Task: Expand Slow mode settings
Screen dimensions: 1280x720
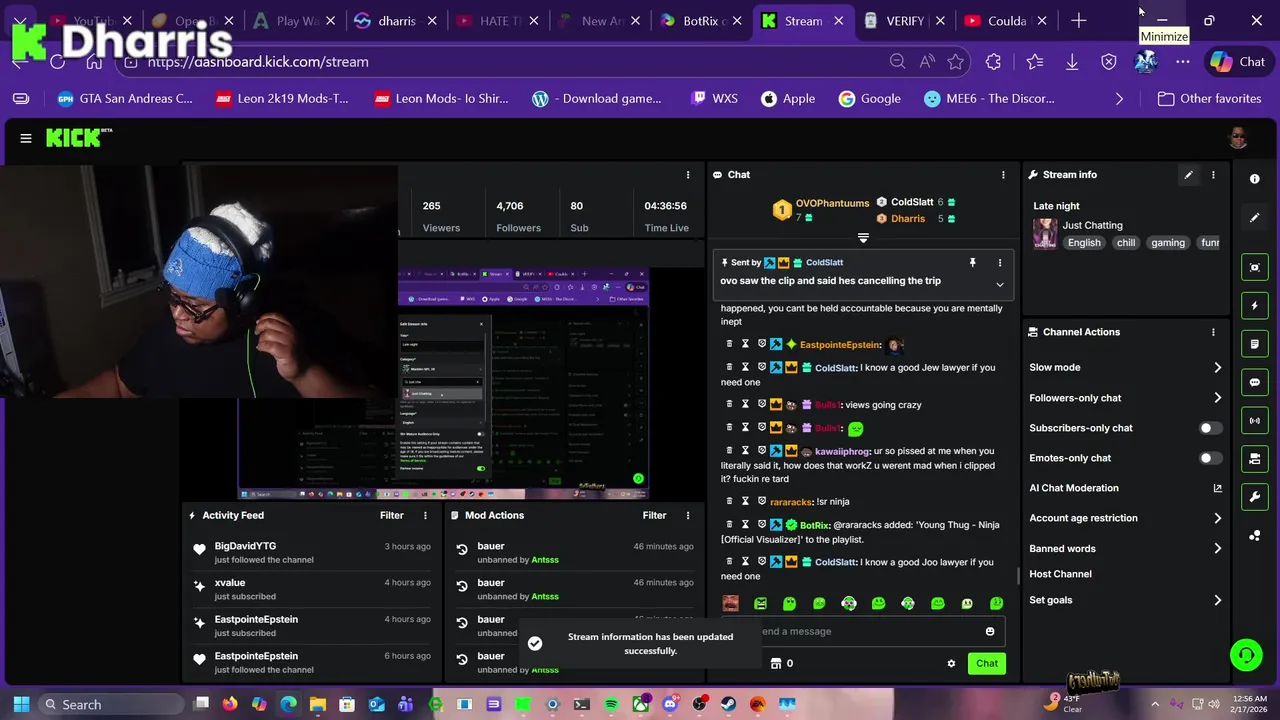Action: click(1217, 368)
